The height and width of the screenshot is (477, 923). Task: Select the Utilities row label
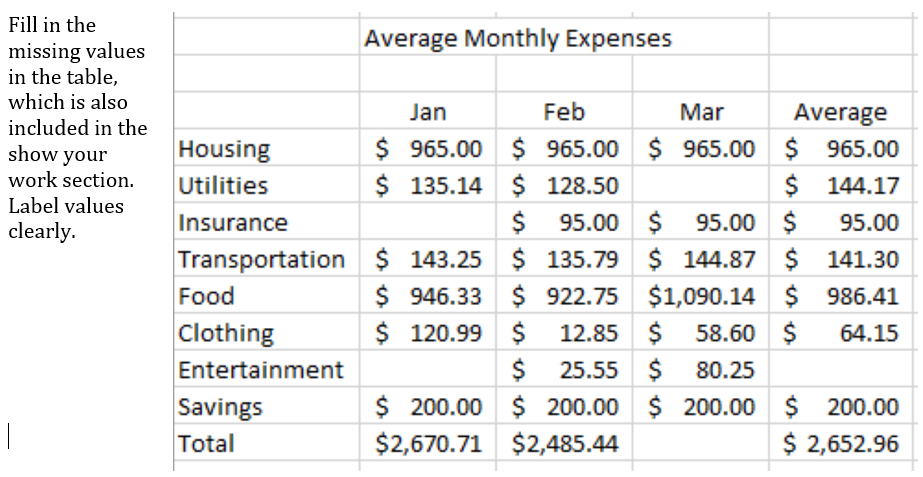coord(223,186)
